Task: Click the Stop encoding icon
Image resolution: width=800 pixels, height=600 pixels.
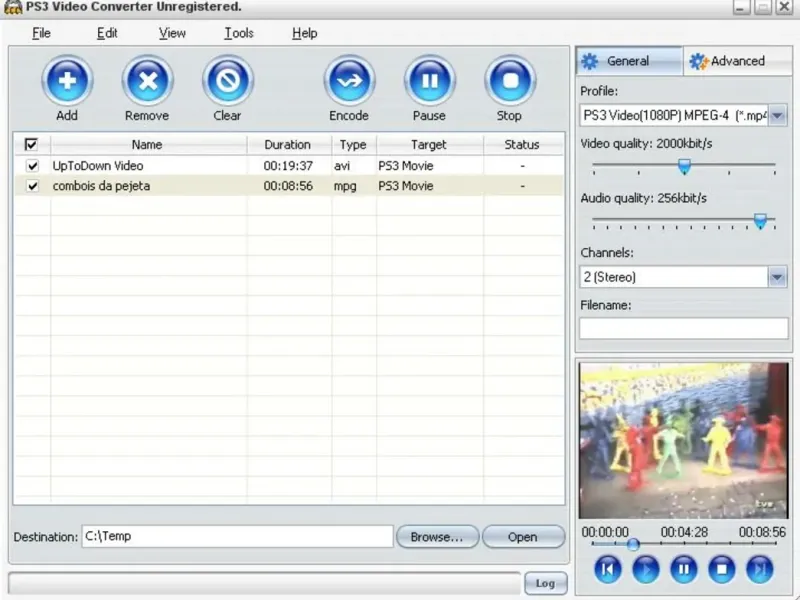Action: [x=510, y=81]
